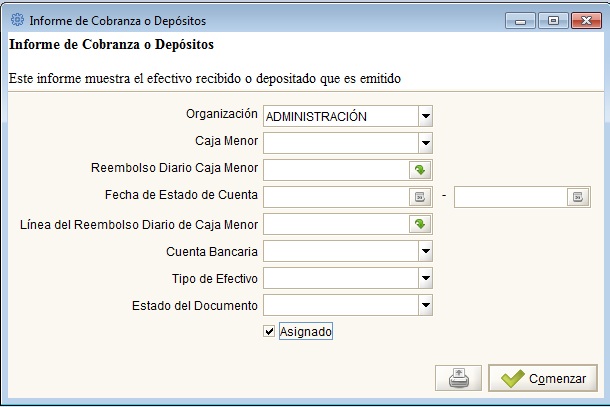
Task: Click the end date input field
Action: point(510,197)
